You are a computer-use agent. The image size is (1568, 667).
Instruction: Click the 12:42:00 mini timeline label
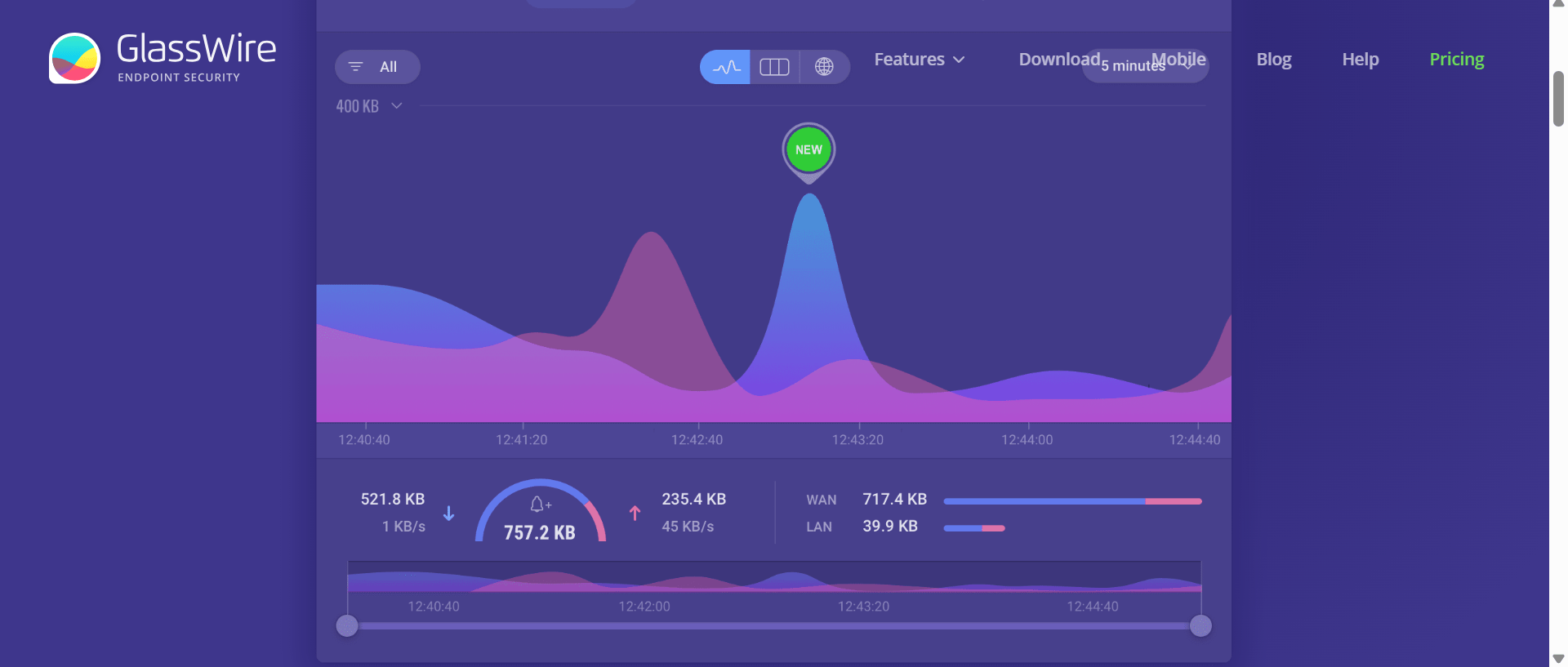(644, 607)
